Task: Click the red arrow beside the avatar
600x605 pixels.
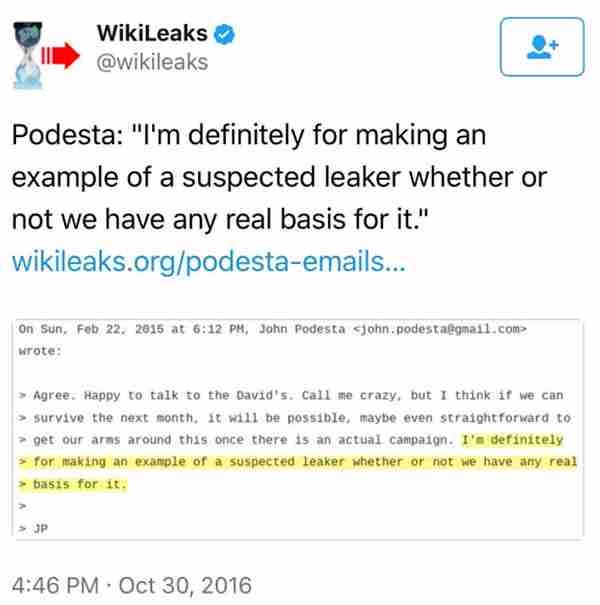Action: coord(61,56)
